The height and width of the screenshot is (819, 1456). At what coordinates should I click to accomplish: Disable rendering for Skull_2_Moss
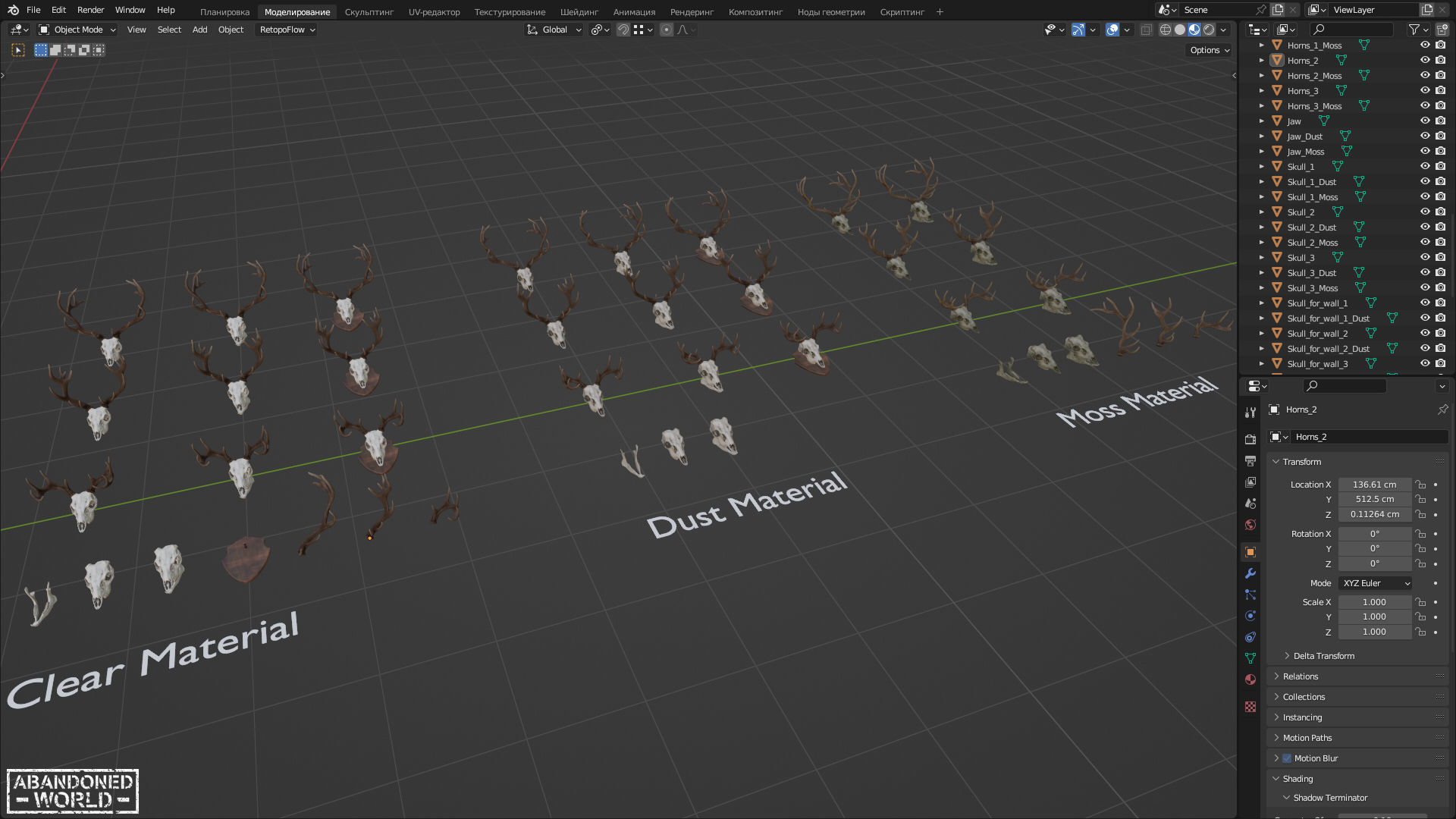click(1440, 243)
